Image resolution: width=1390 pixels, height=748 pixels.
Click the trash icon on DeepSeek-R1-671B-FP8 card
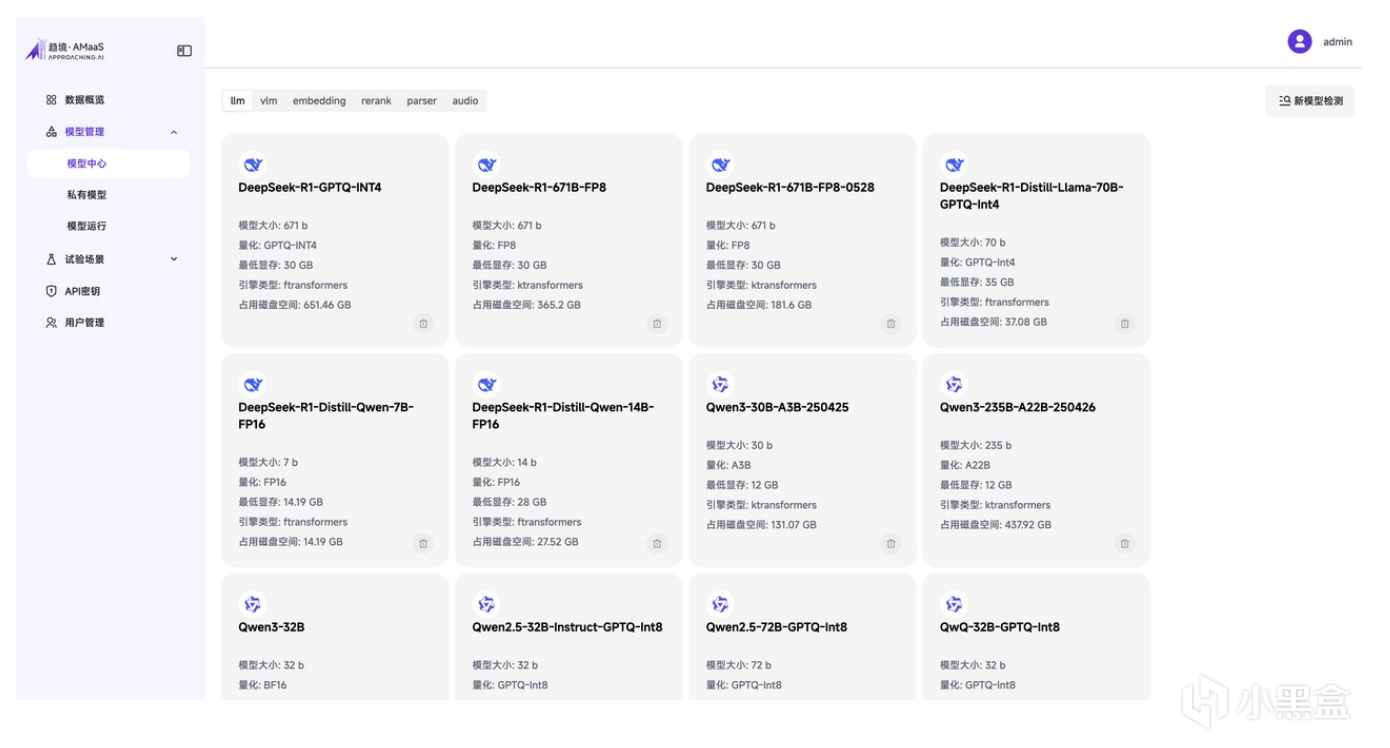tap(657, 324)
